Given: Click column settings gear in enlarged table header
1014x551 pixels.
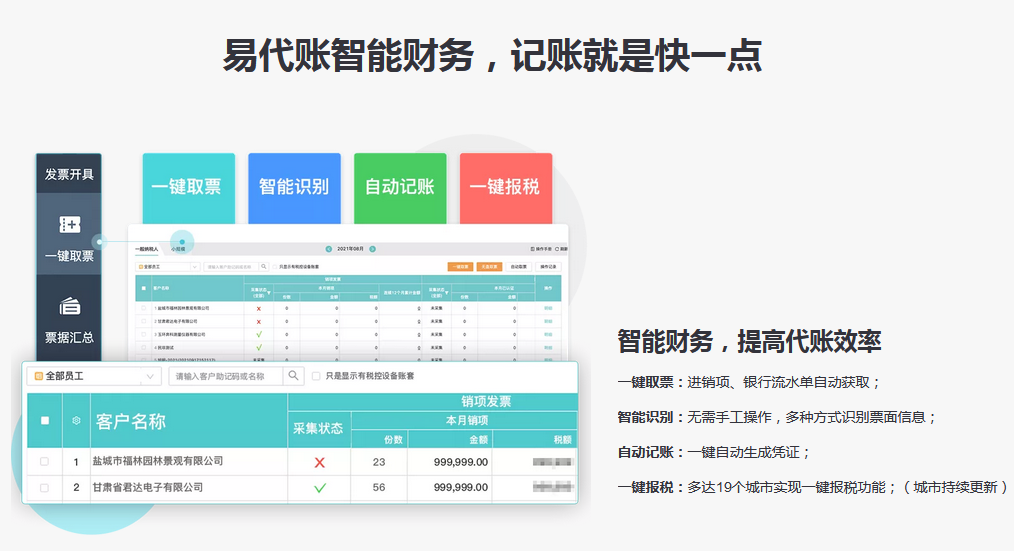Looking at the screenshot, I should tap(76, 420).
